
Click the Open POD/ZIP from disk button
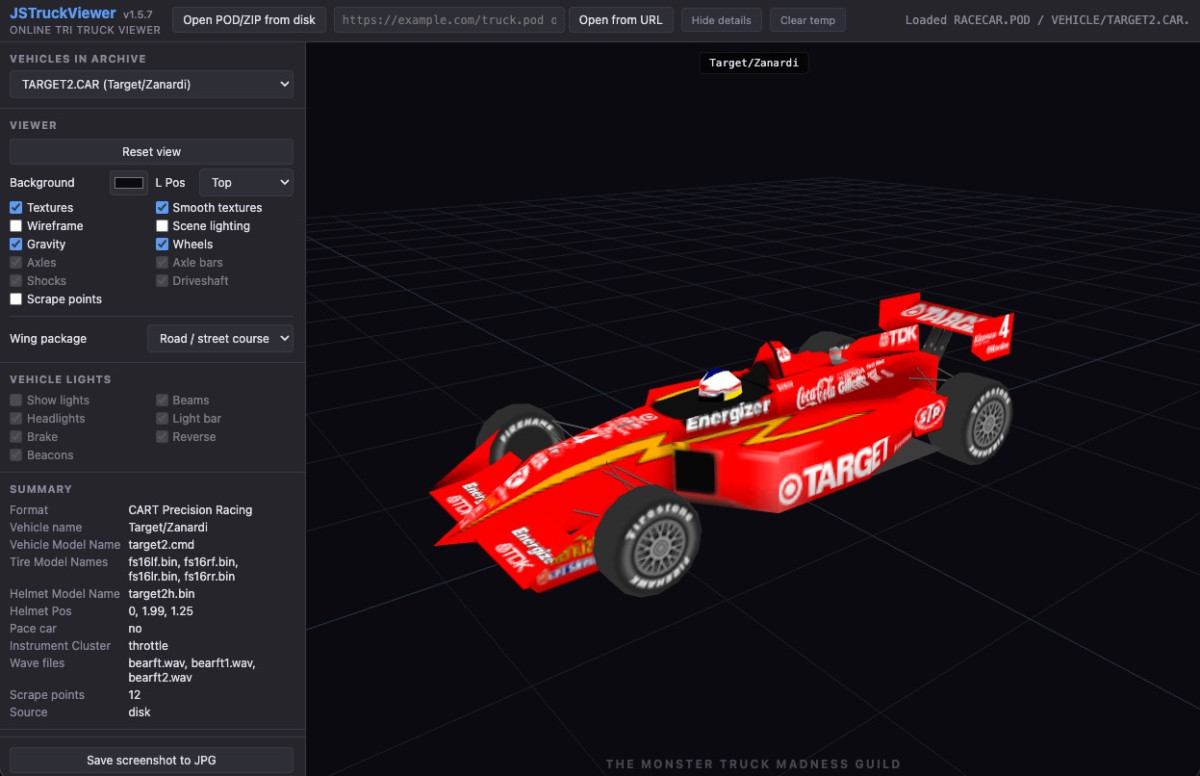point(249,20)
